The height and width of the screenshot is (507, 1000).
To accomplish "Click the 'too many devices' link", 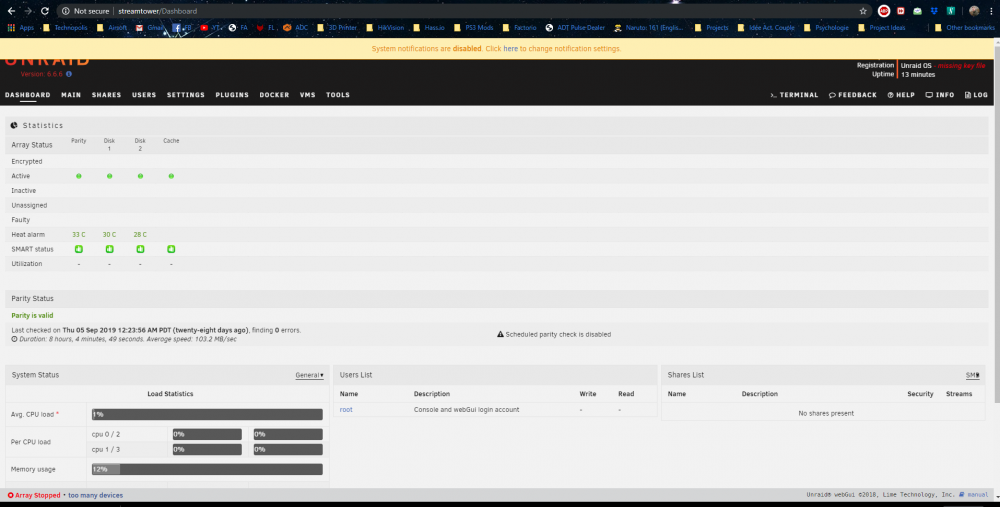I will tap(96, 495).
